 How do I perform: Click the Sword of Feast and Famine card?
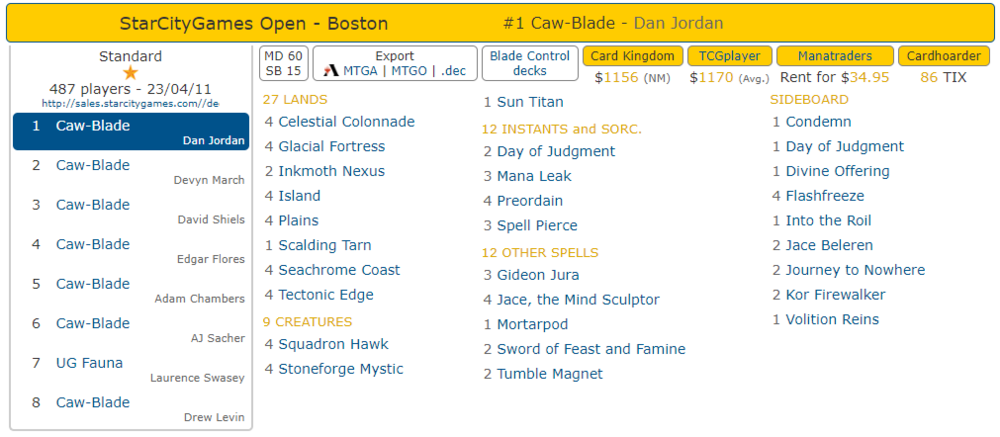pyautogui.click(x=591, y=349)
